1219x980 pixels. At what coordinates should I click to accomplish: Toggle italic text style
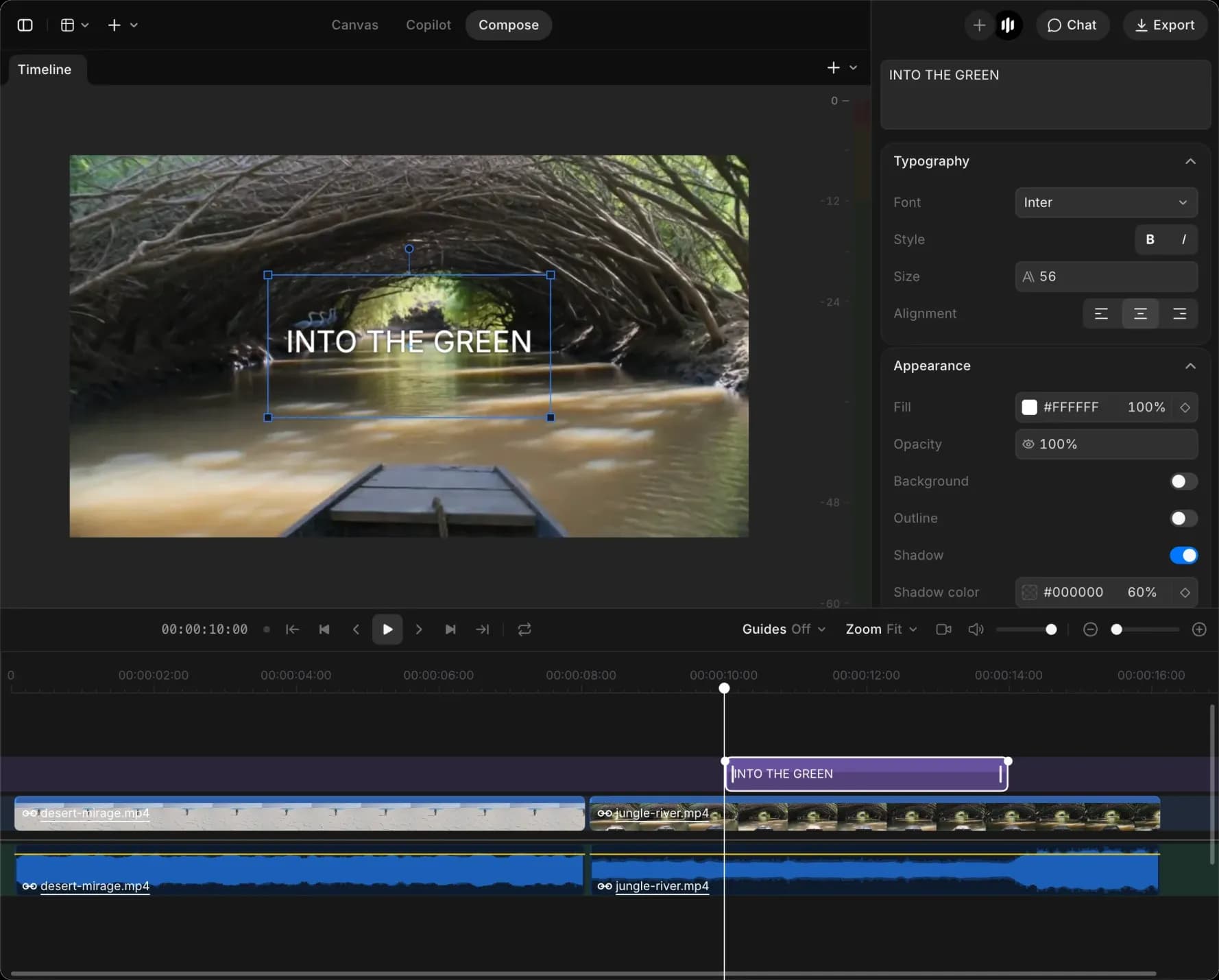click(x=1183, y=239)
